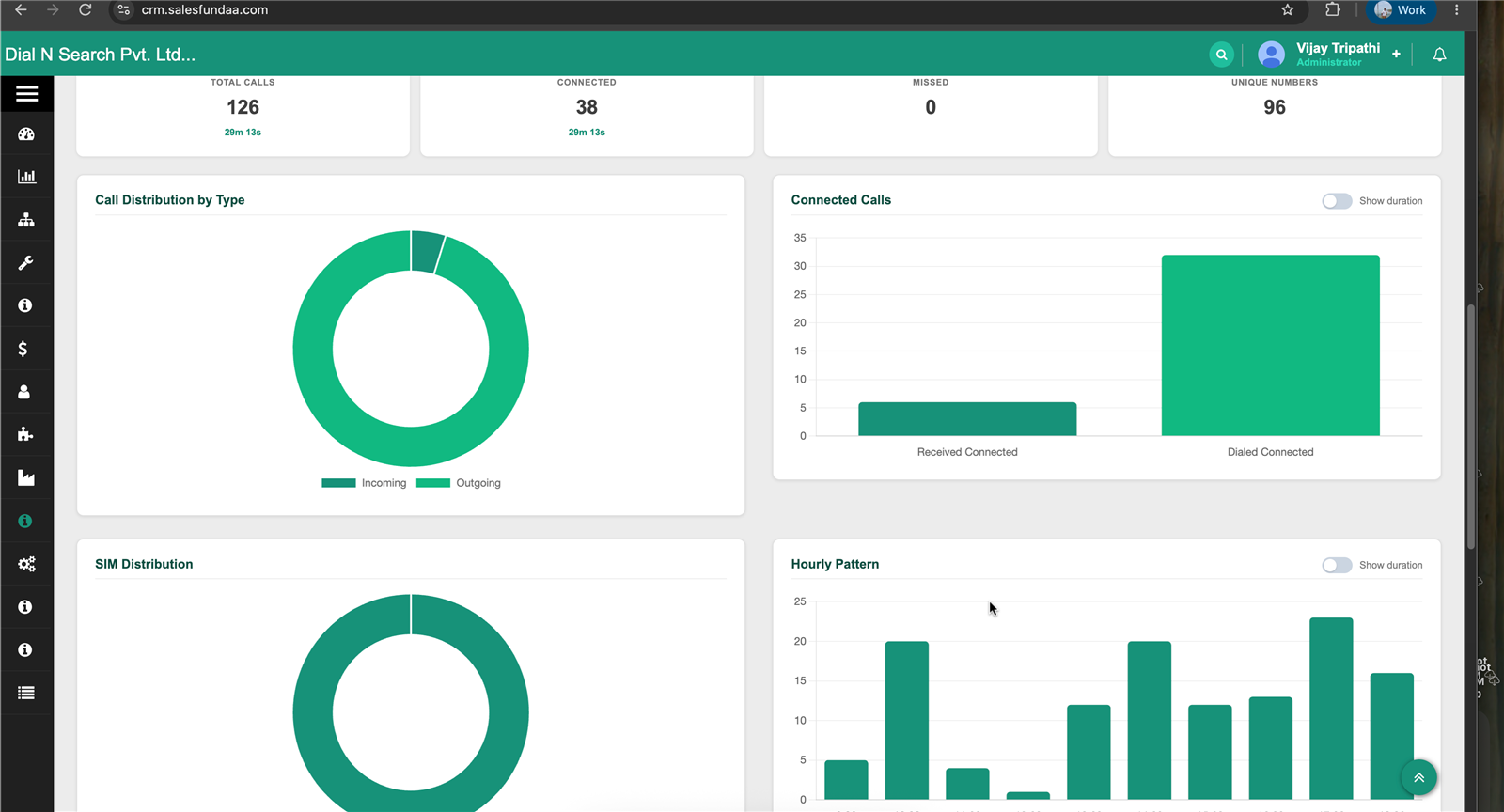
Task: Open the browser three-dot menu
Action: coord(1457,9)
